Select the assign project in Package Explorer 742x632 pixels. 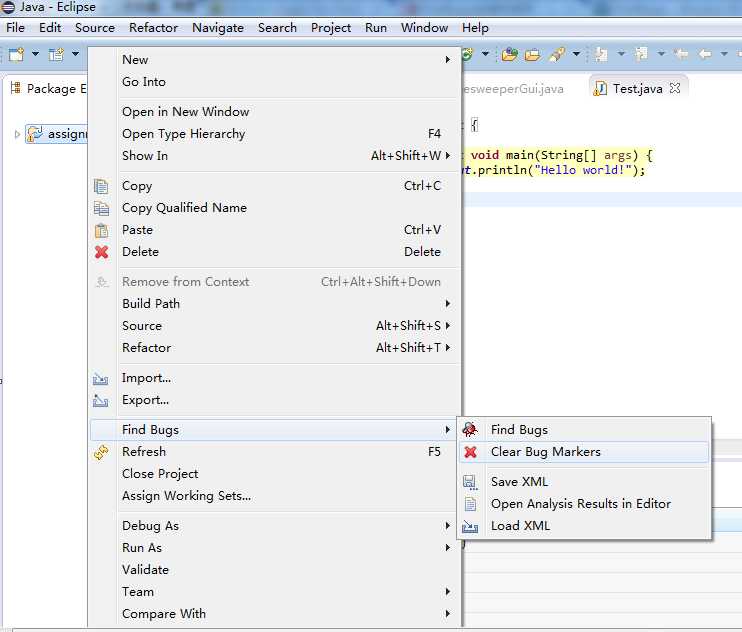click(x=57, y=134)
